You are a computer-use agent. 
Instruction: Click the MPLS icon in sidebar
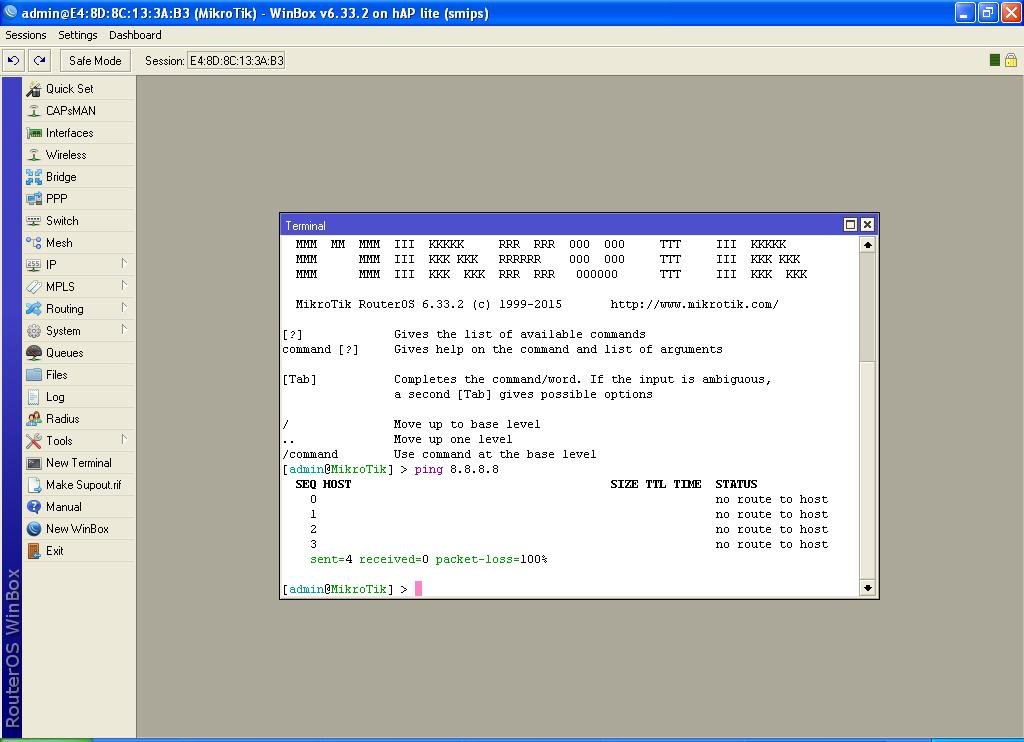point(34,287)
